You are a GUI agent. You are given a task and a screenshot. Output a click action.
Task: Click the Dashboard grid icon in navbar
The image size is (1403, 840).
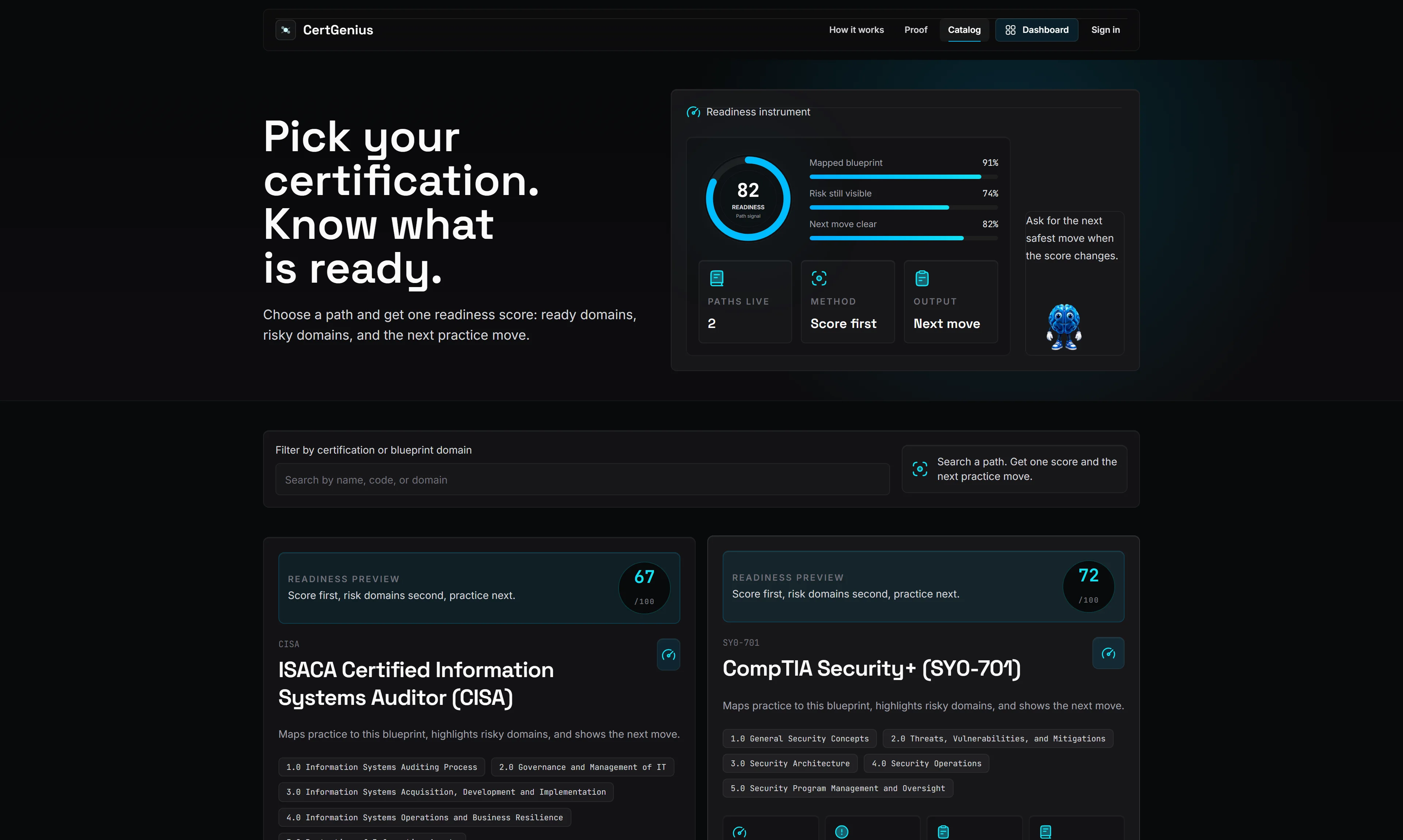tap(1010, 30)
